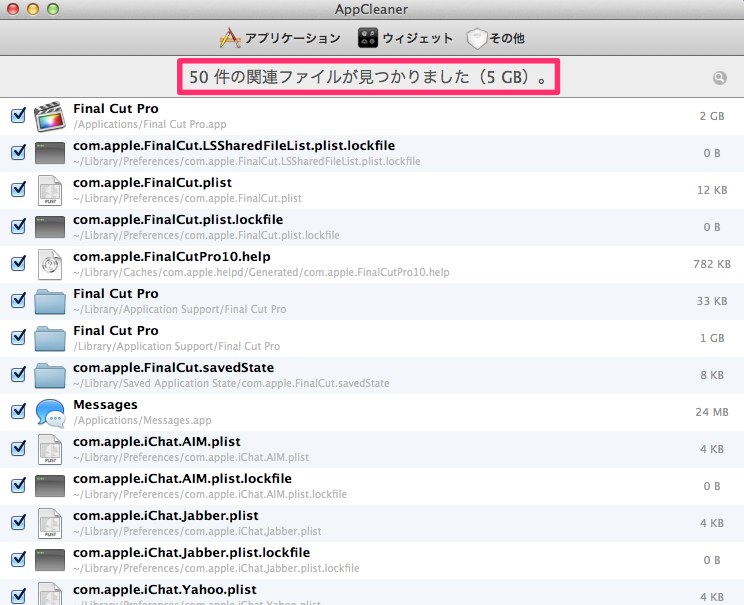Toggle com.apple.iChat.Jabber.plist checkbox
The image size is (744, 605).
(x=19, y=522)
